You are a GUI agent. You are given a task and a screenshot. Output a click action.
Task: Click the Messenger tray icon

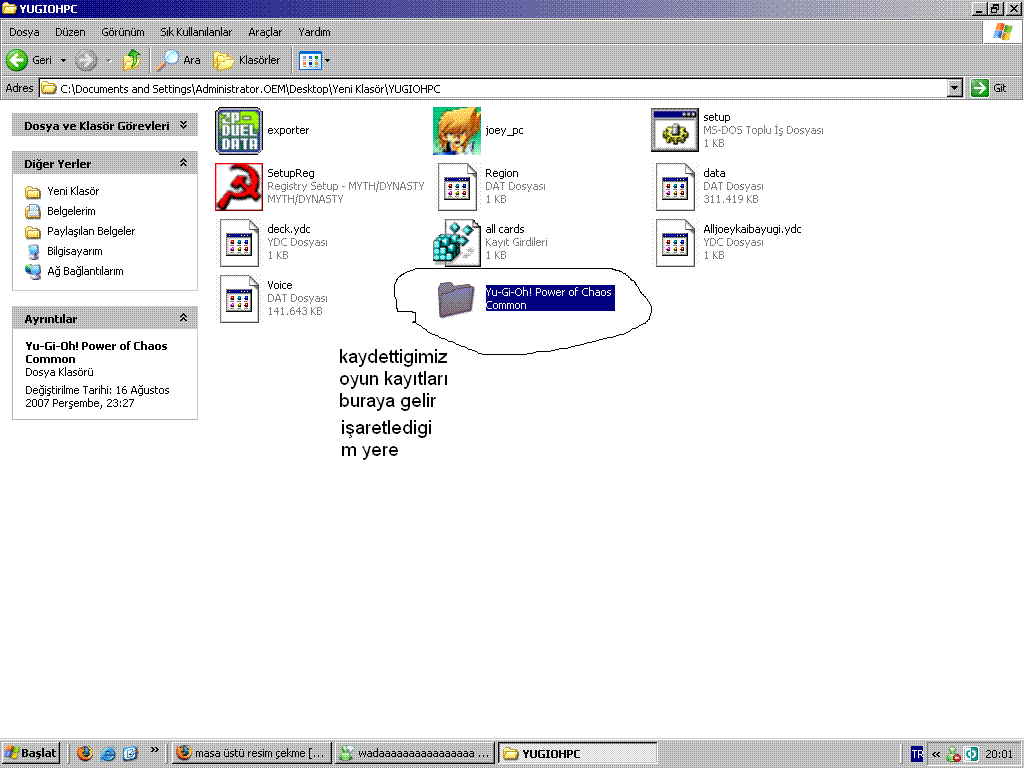pyautogui.click(x=953, y=754)
